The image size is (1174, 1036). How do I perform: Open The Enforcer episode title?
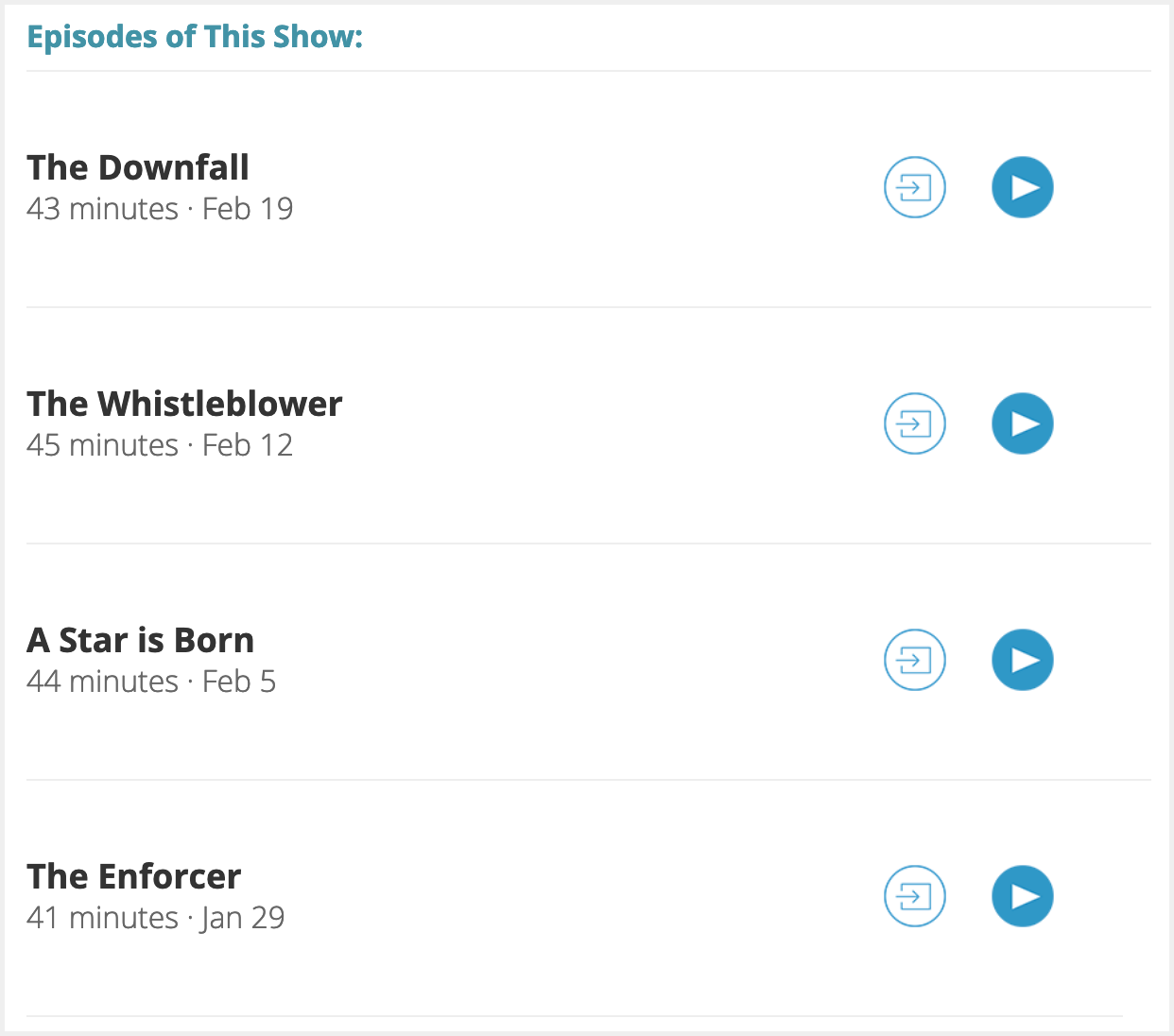[134, 876]
